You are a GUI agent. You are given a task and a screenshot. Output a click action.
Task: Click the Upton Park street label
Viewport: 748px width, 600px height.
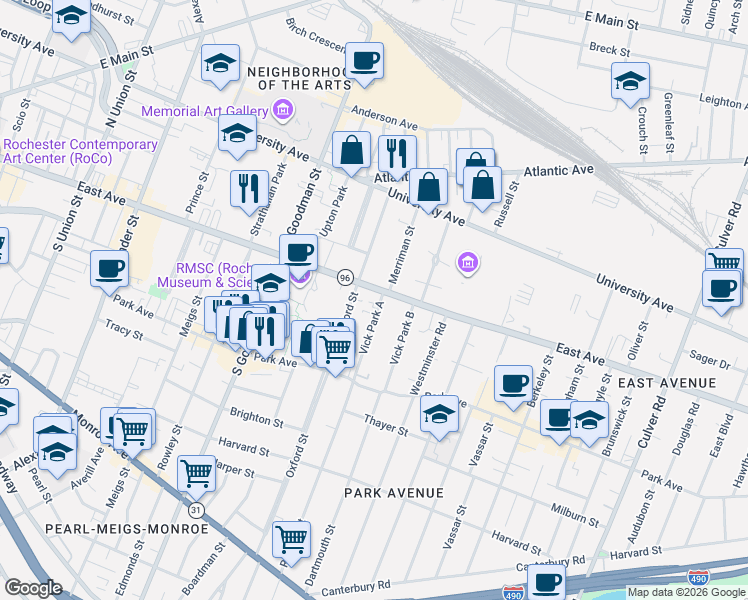[333, 211]
